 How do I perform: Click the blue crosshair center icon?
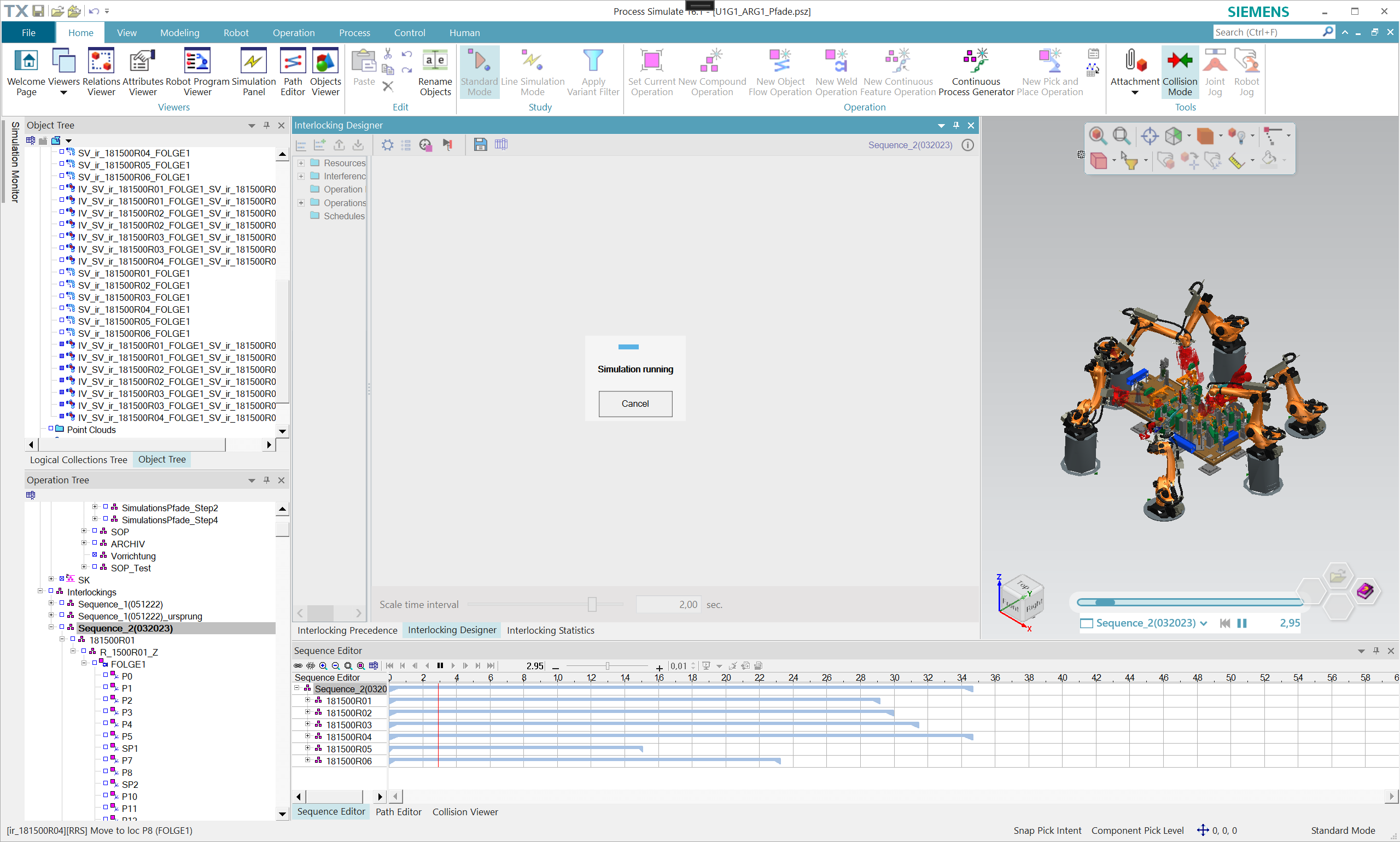pyautogui.click(x=1150, y=136)
